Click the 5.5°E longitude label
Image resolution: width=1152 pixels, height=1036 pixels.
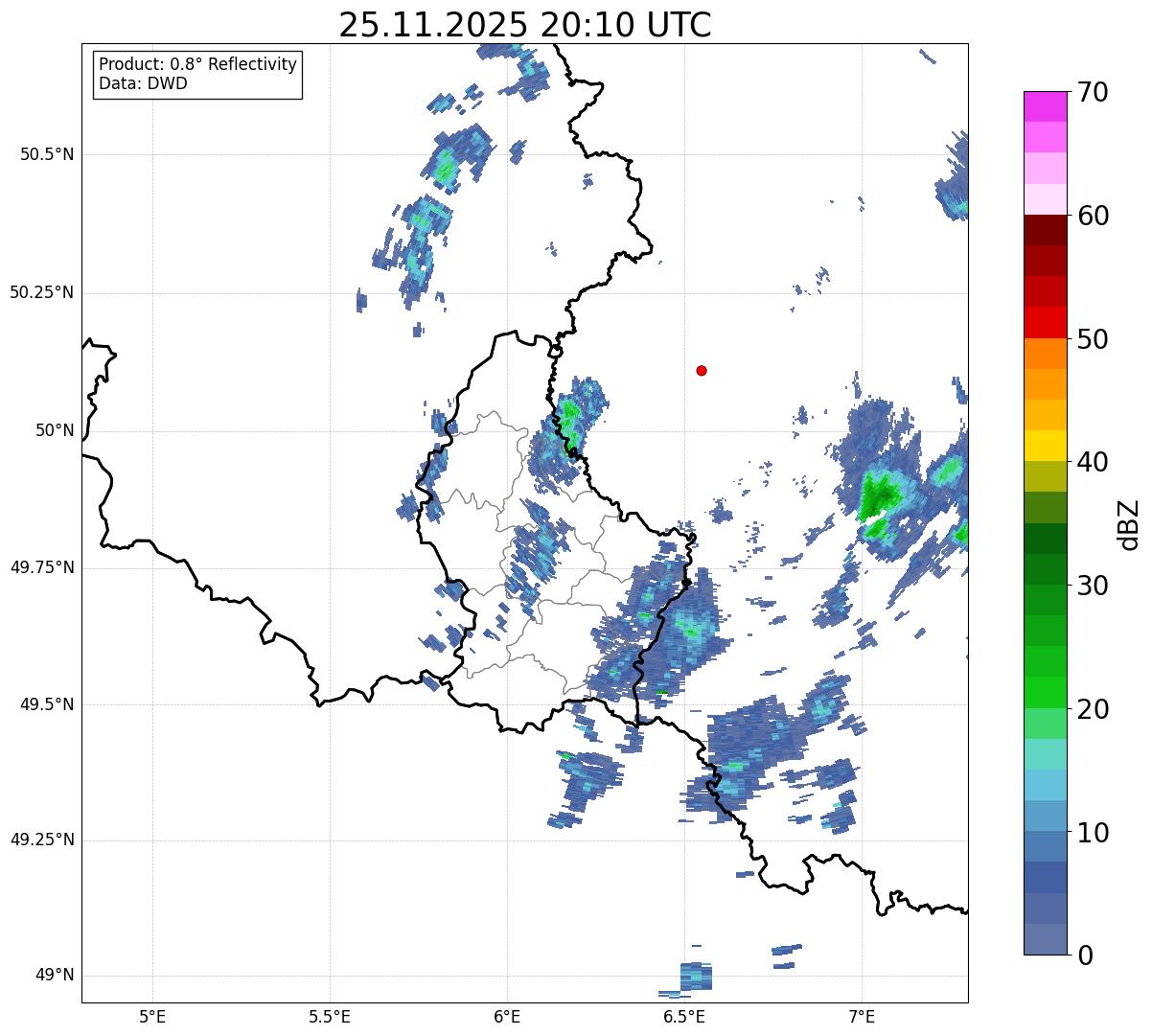pos(330,1017)
